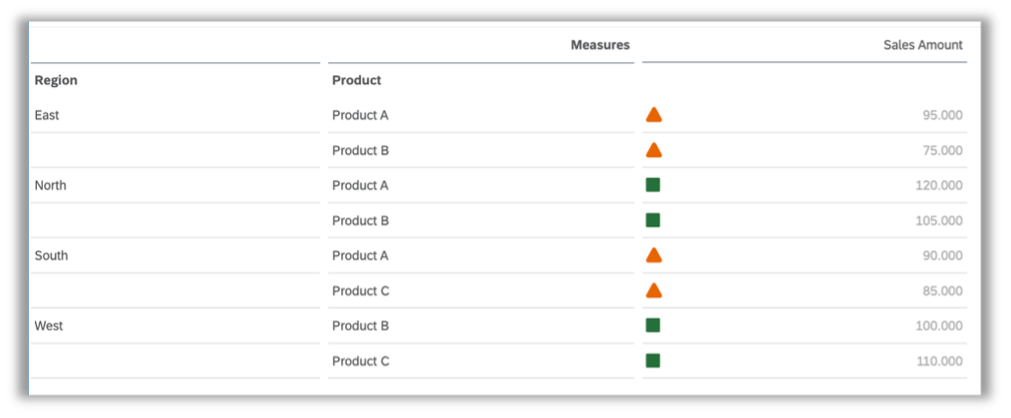Screen dimensions: 1011x418
Task: Select the green square for North Product A
Action: (x=653, y=185)
